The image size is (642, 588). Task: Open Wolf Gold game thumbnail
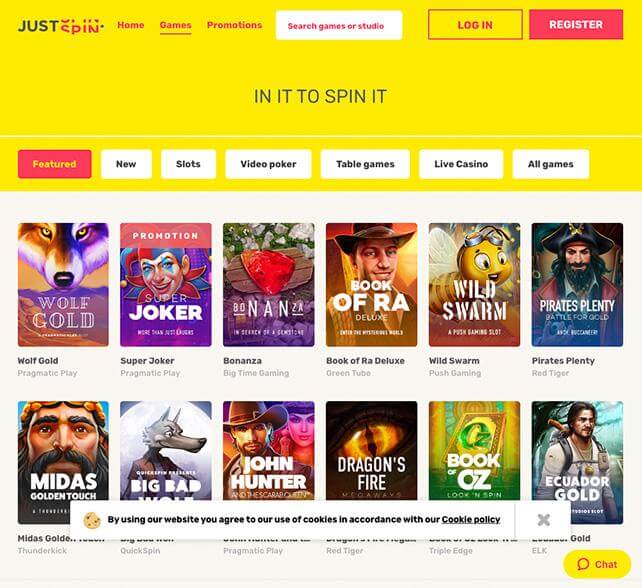[63, 285]
